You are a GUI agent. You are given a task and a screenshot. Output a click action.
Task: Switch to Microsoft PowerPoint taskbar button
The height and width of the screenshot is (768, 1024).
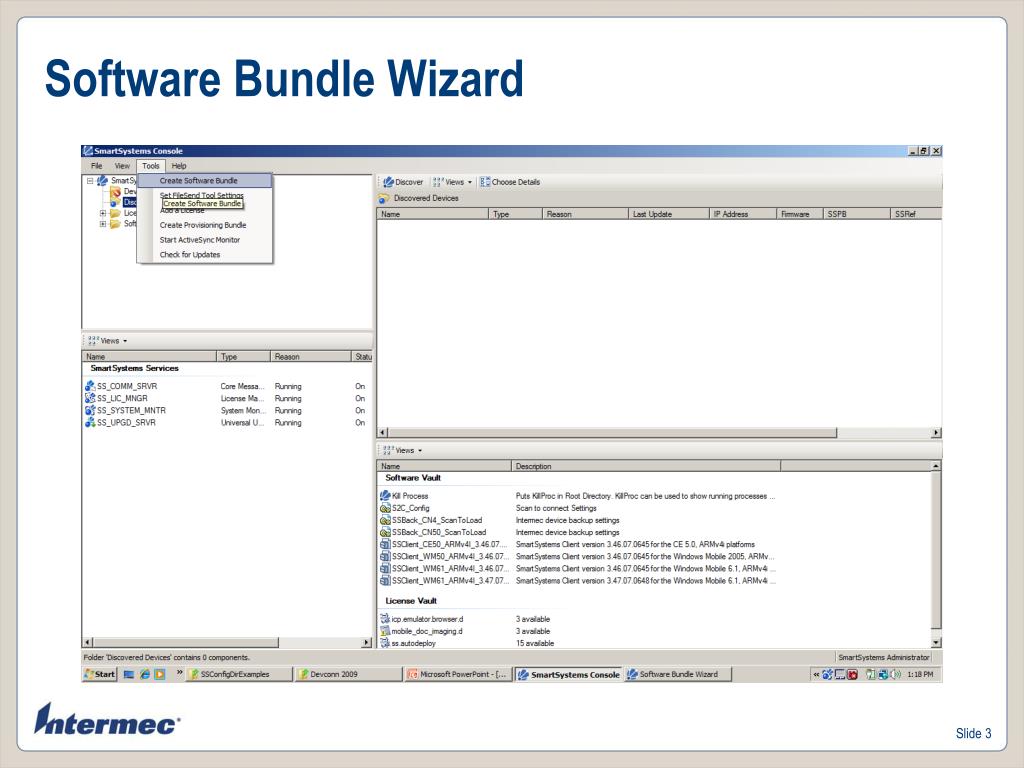pyautogui.click(x=458, y=674)
